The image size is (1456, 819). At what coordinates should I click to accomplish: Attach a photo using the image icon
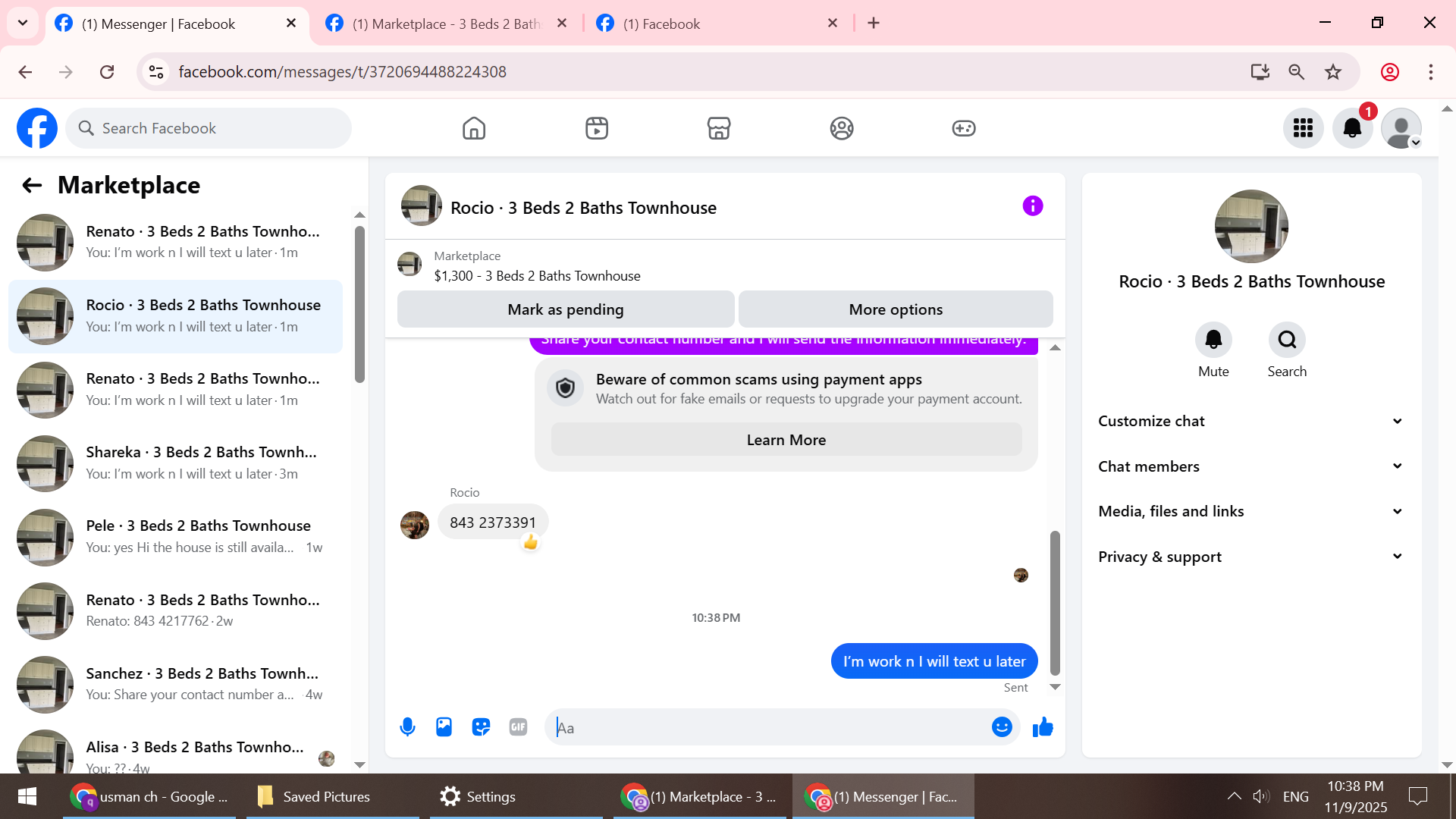(x=444, y=727)
